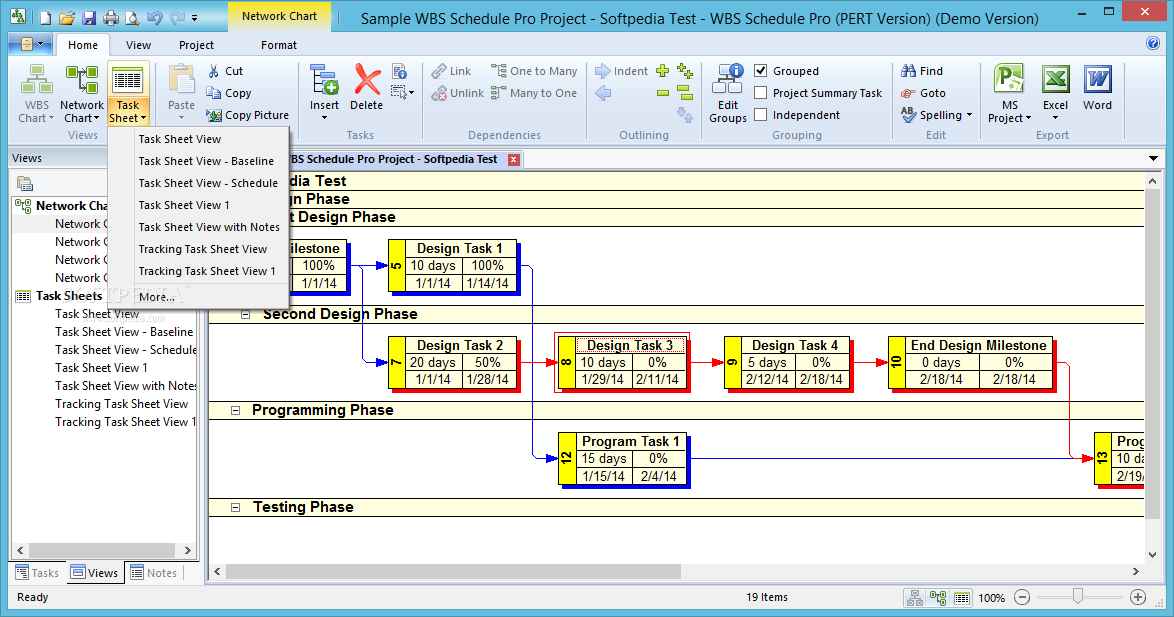The image size is (1174, 617).
Task: Open the Format ribbon tab
Action: click(279, 45)
